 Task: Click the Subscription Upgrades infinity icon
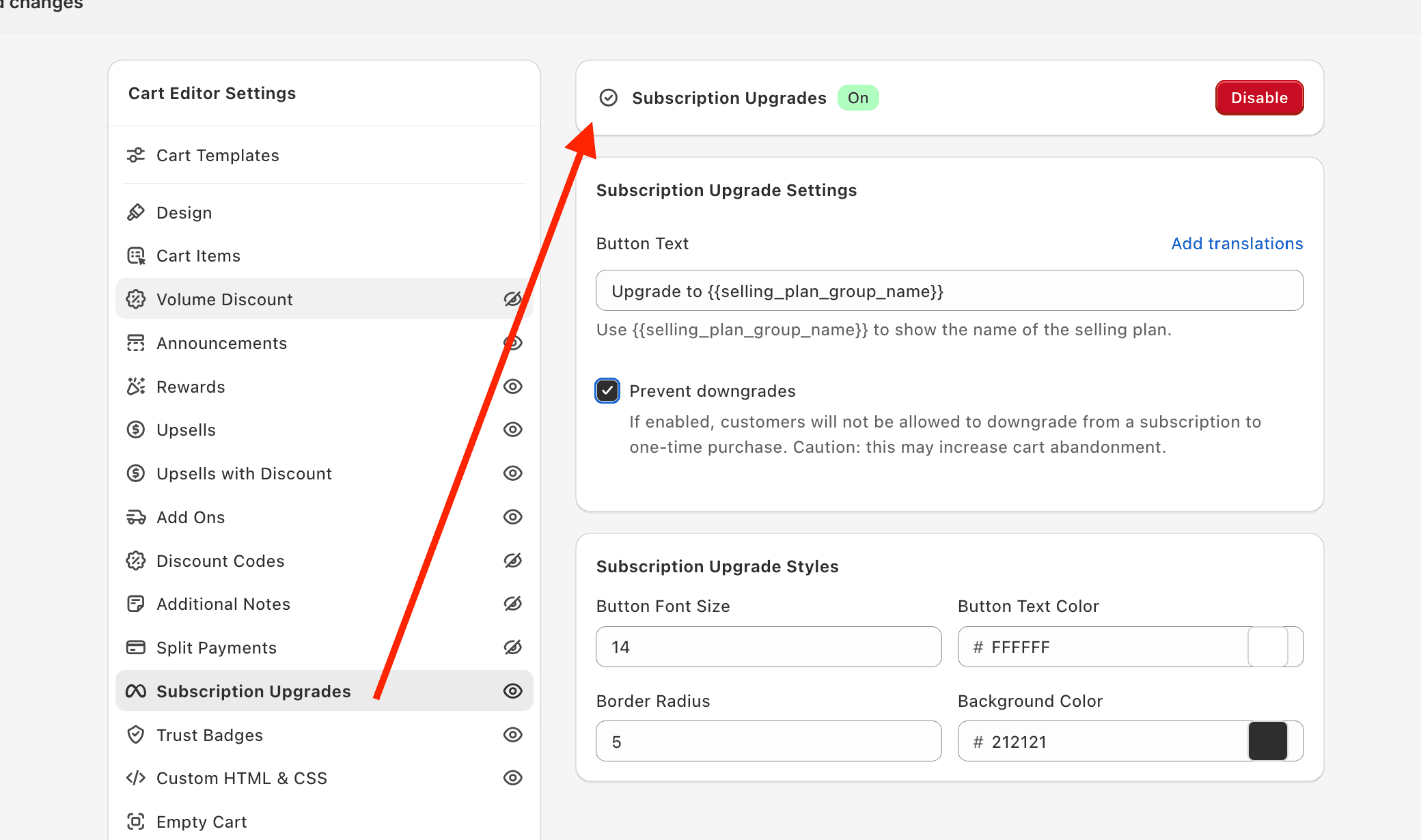[x=136, y=691]
